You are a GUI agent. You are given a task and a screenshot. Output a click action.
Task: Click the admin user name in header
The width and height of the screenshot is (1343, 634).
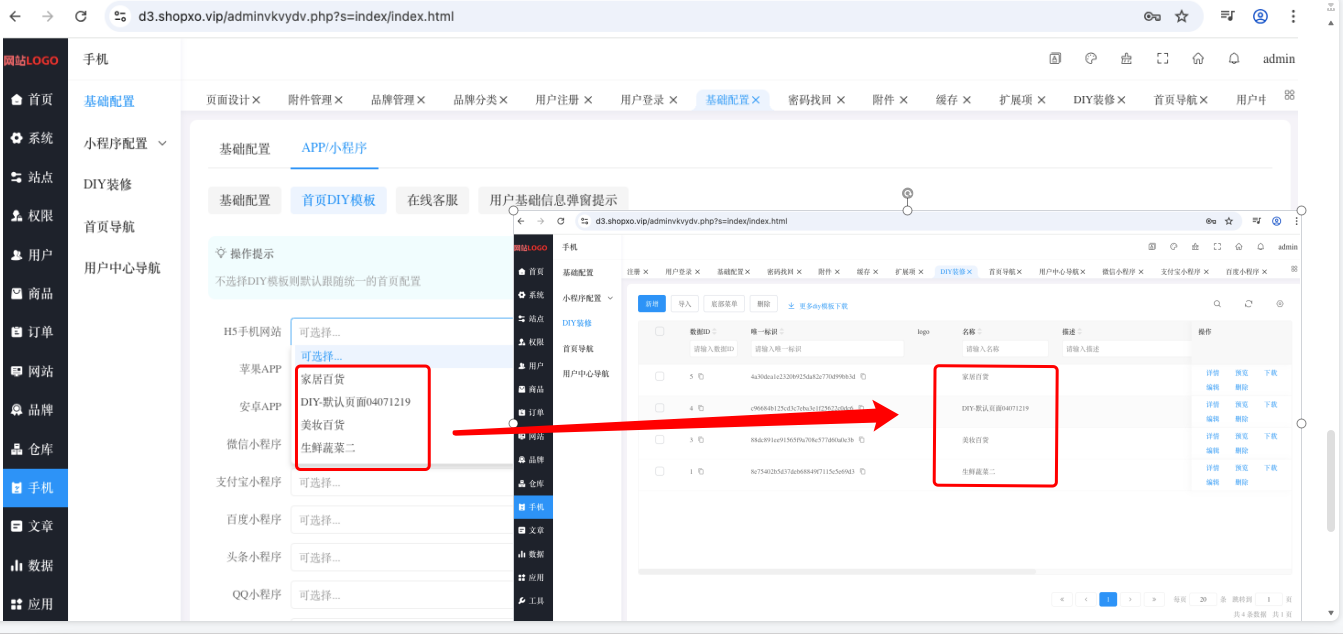1279,59
